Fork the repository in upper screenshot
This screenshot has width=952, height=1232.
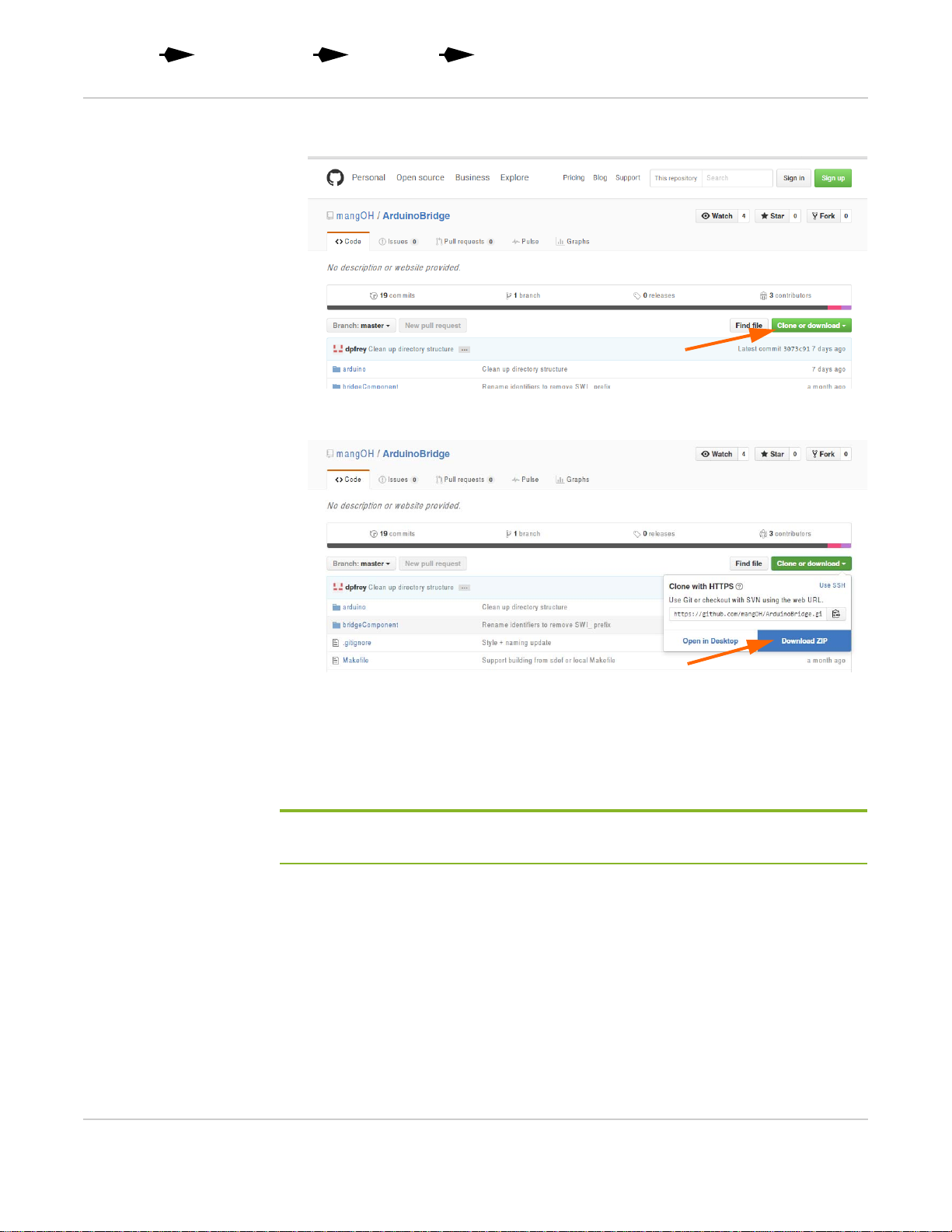[x=823, y=216]
